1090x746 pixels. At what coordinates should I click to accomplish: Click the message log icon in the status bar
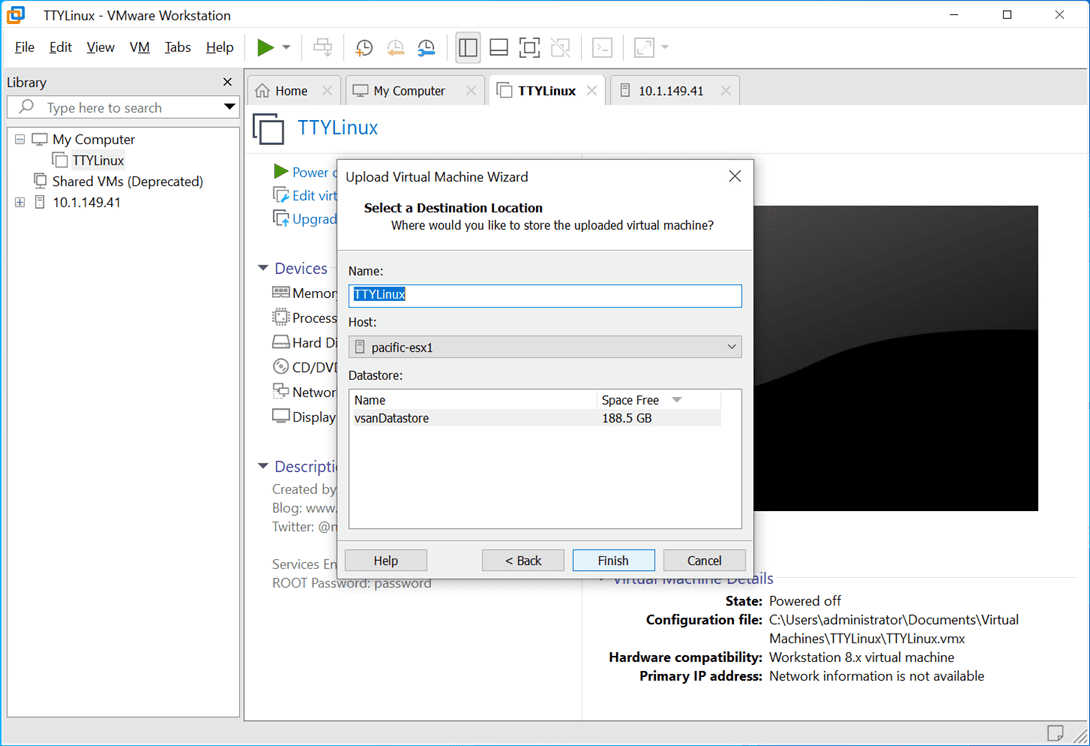(1055, 733)
